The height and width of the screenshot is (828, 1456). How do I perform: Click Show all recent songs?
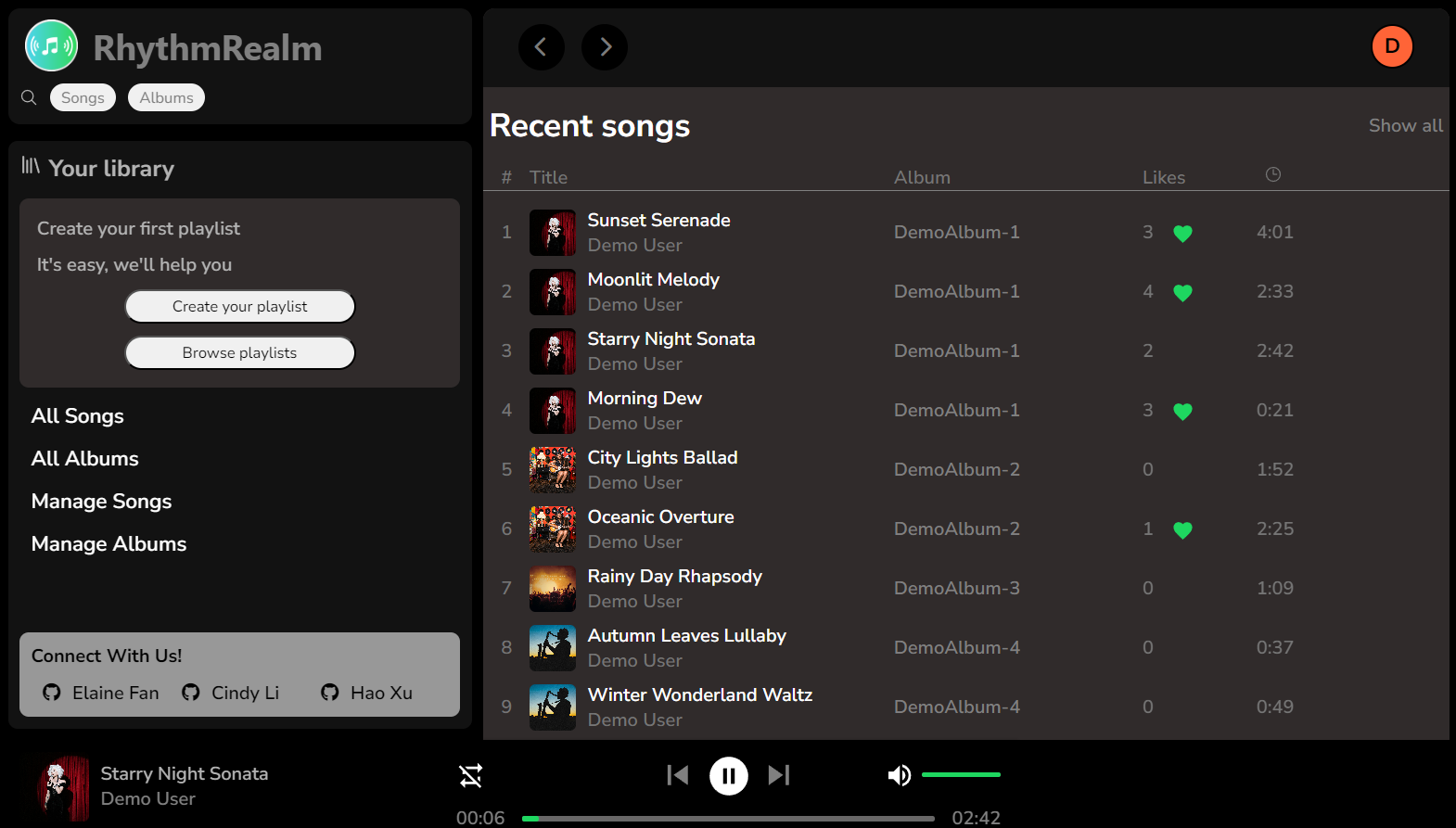(1405, 126)
